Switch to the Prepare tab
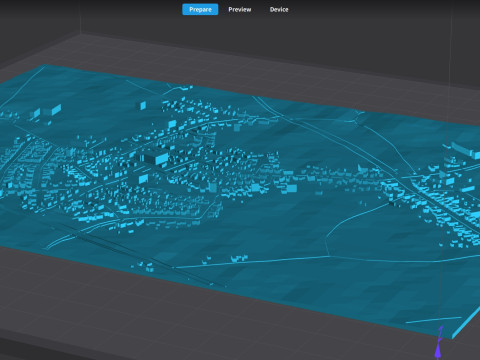This screenshot has width=480, height=360. pyautogui.click(x=200, y=9)
